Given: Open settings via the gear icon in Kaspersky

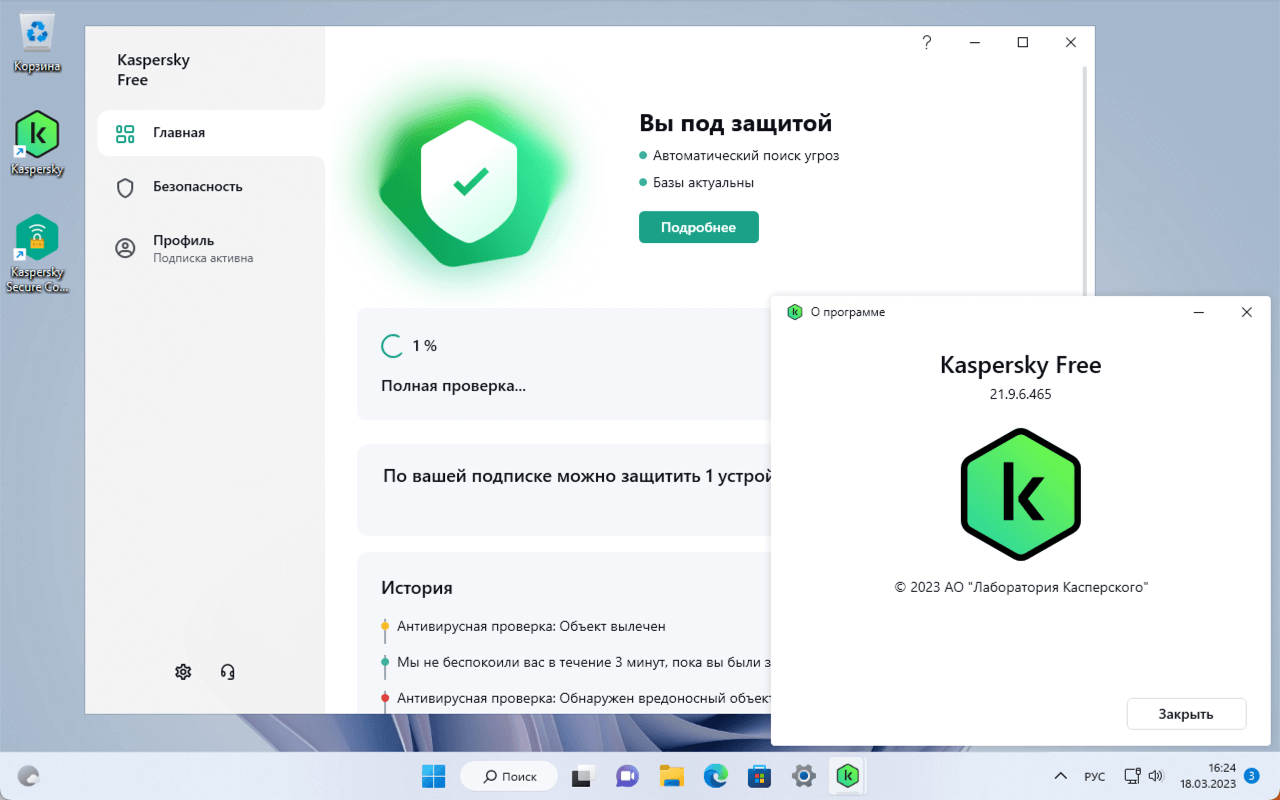Looking at the screenshot, I should point(183,672).
